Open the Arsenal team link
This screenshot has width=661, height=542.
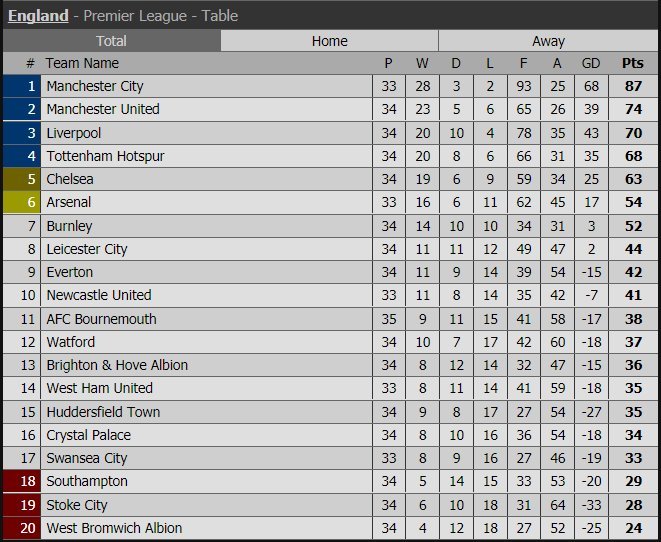pyautogui.click(x=69, y=202)
